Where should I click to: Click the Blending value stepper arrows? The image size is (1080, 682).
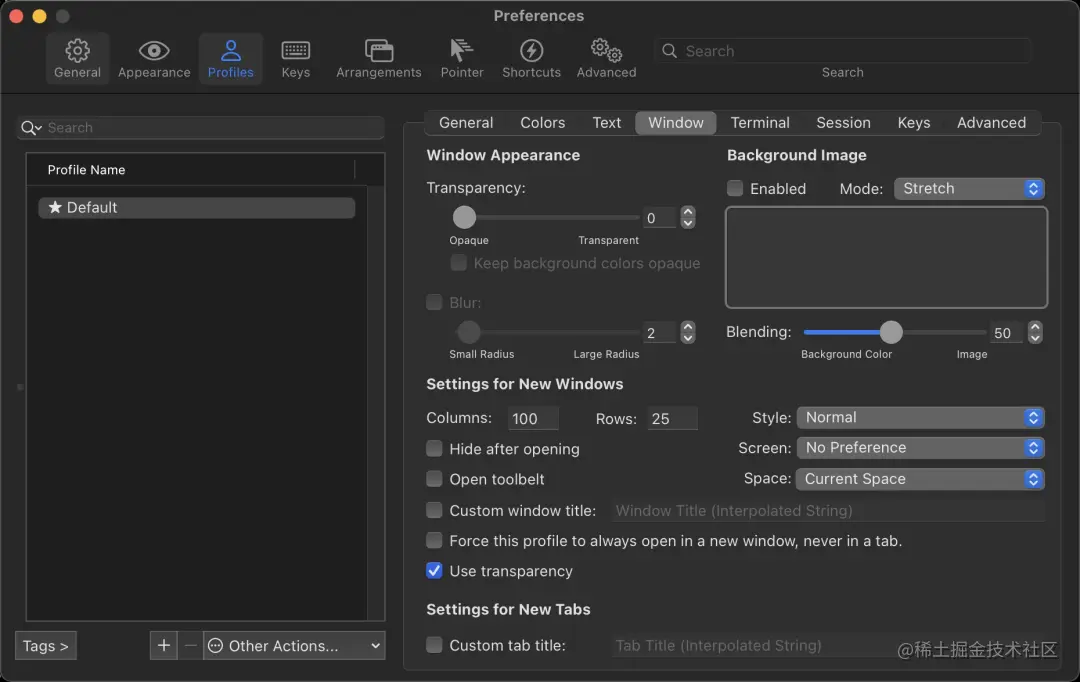point(1035,333)
